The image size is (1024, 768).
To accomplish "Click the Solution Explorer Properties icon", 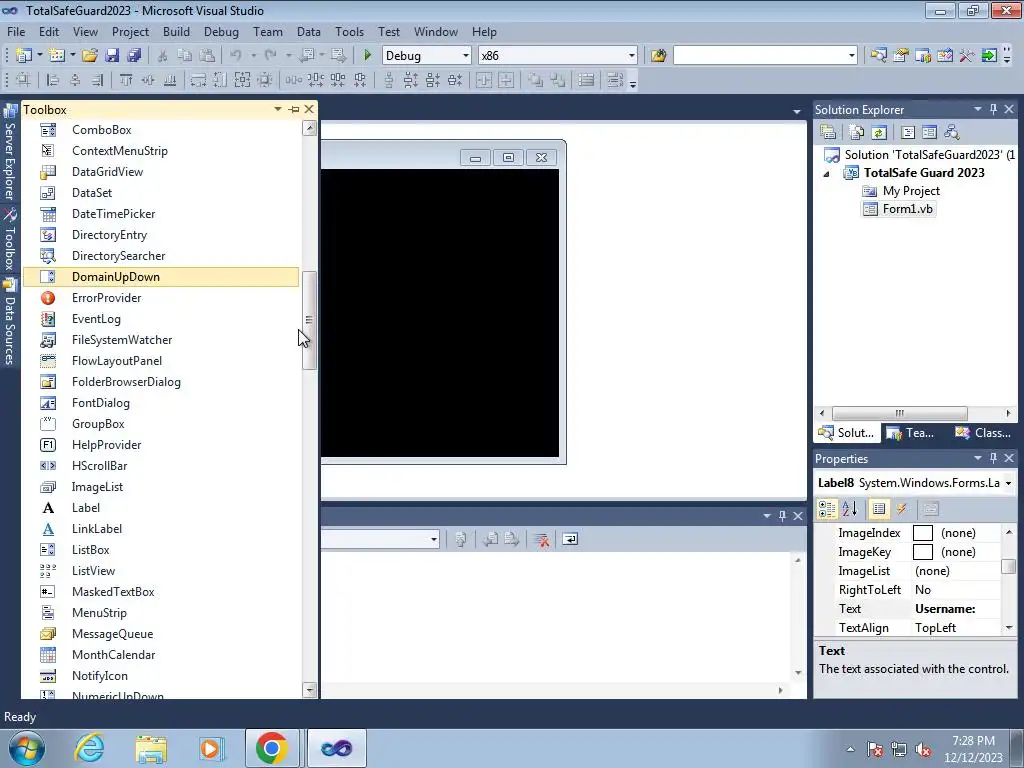I will pos(828,133).
